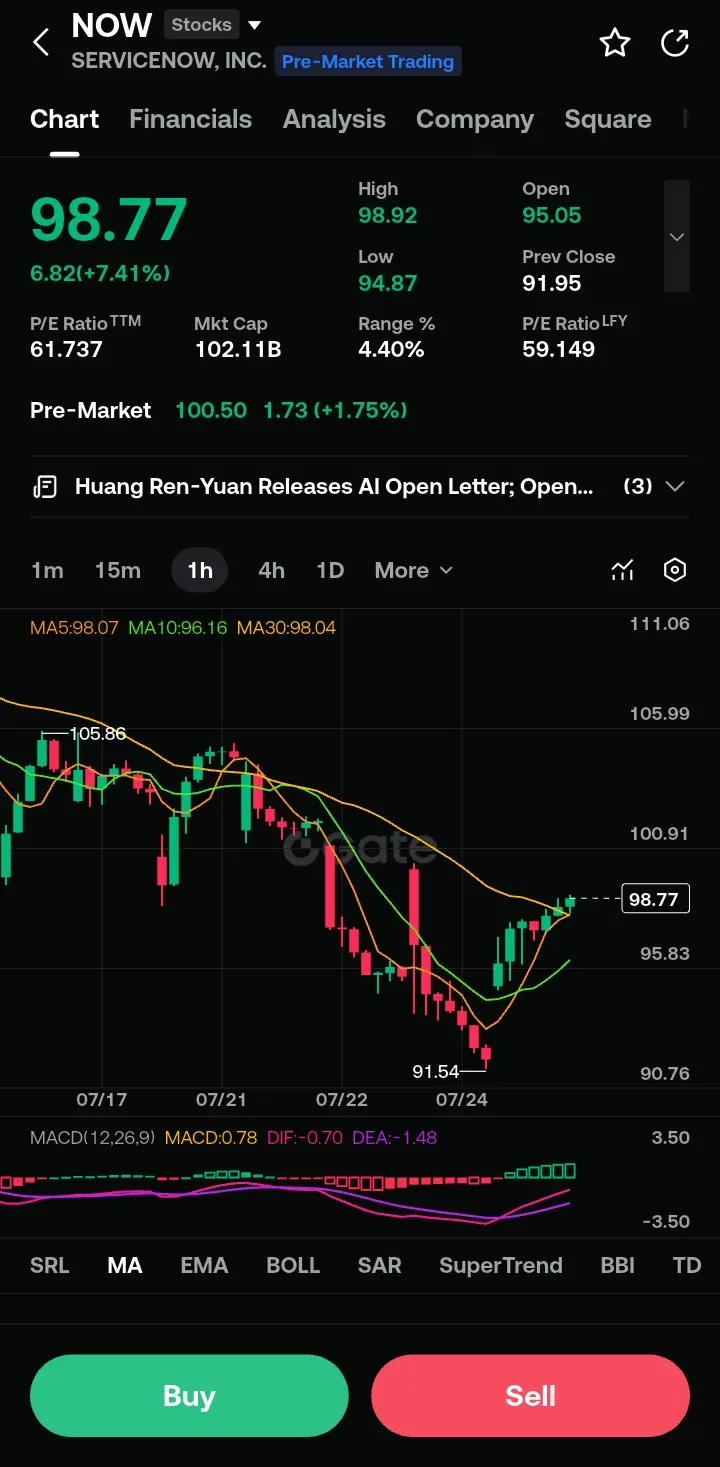720x1467 pixels.
Task: Select the MA indicator
Action: (x=125, y=1265)
